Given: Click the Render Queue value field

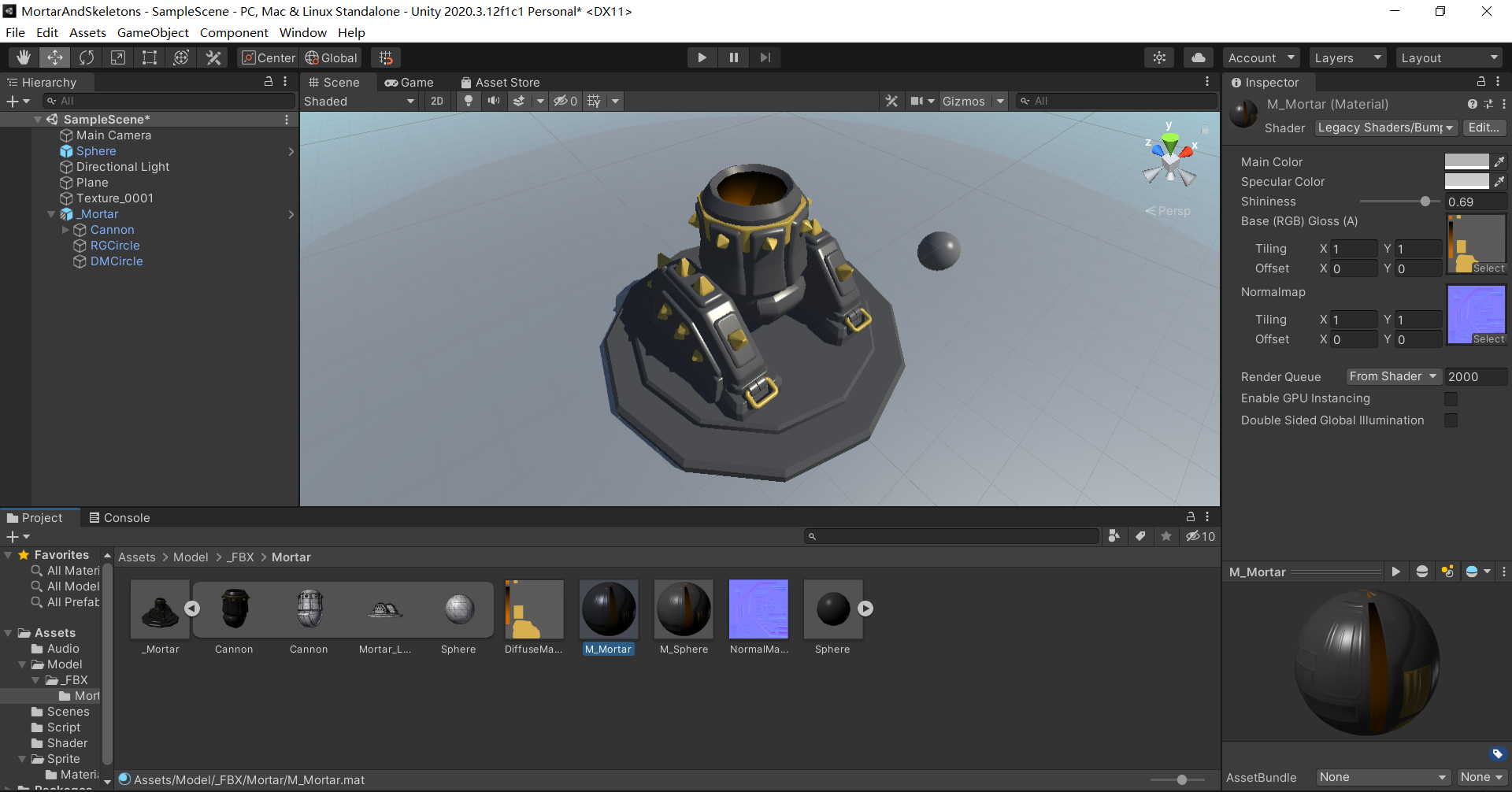Looking at the screenshot, I should tap(1476, 376).
